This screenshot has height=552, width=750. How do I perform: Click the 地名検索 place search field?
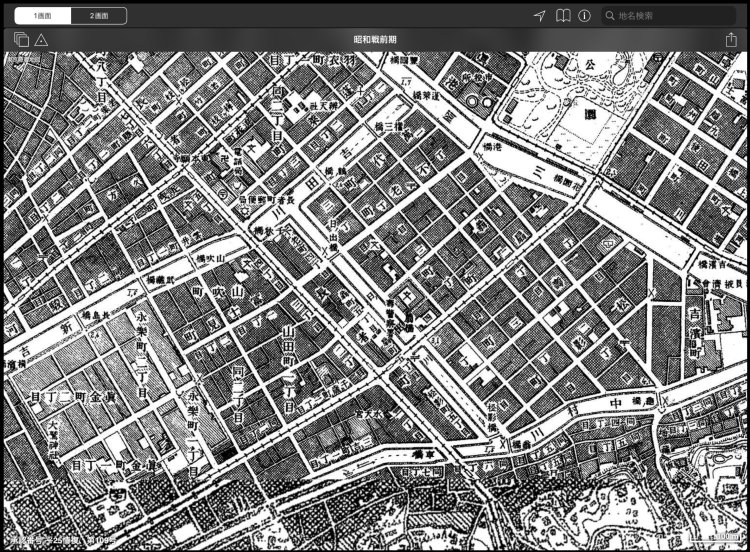[670, 16]
